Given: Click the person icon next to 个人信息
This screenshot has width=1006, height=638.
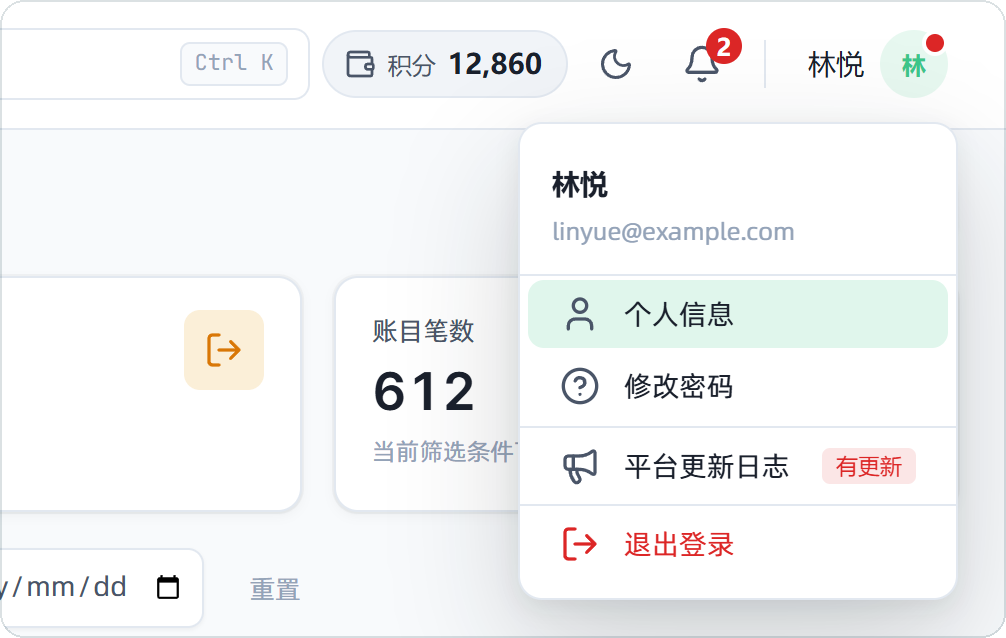Looking at the screenshot, I should pyautogui.click(x=580, y=315).
